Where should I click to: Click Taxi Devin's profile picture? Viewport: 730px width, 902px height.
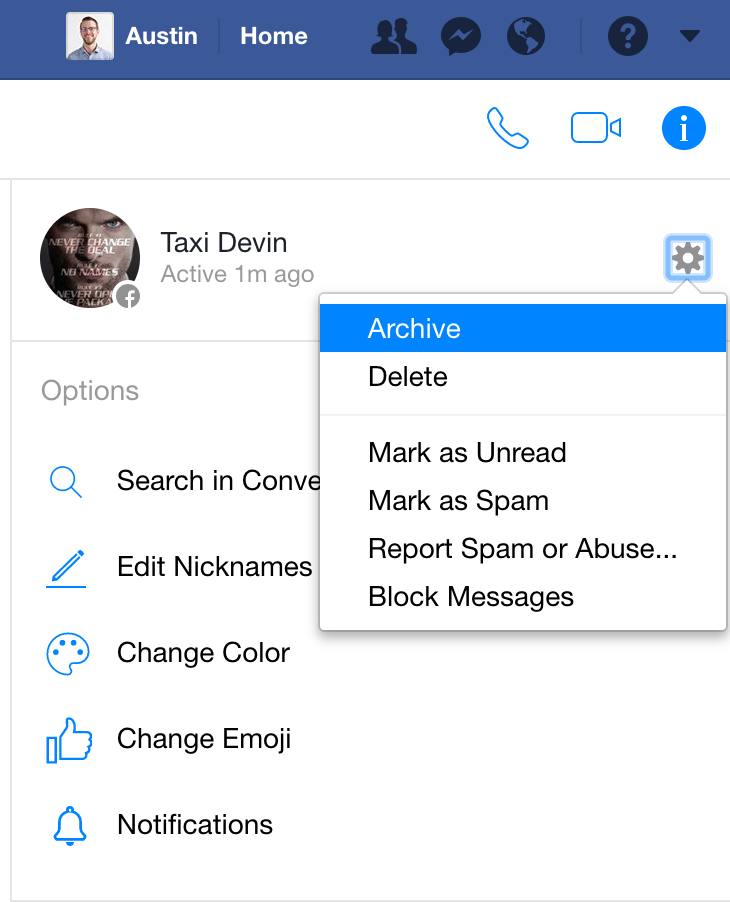click(90, 258)
